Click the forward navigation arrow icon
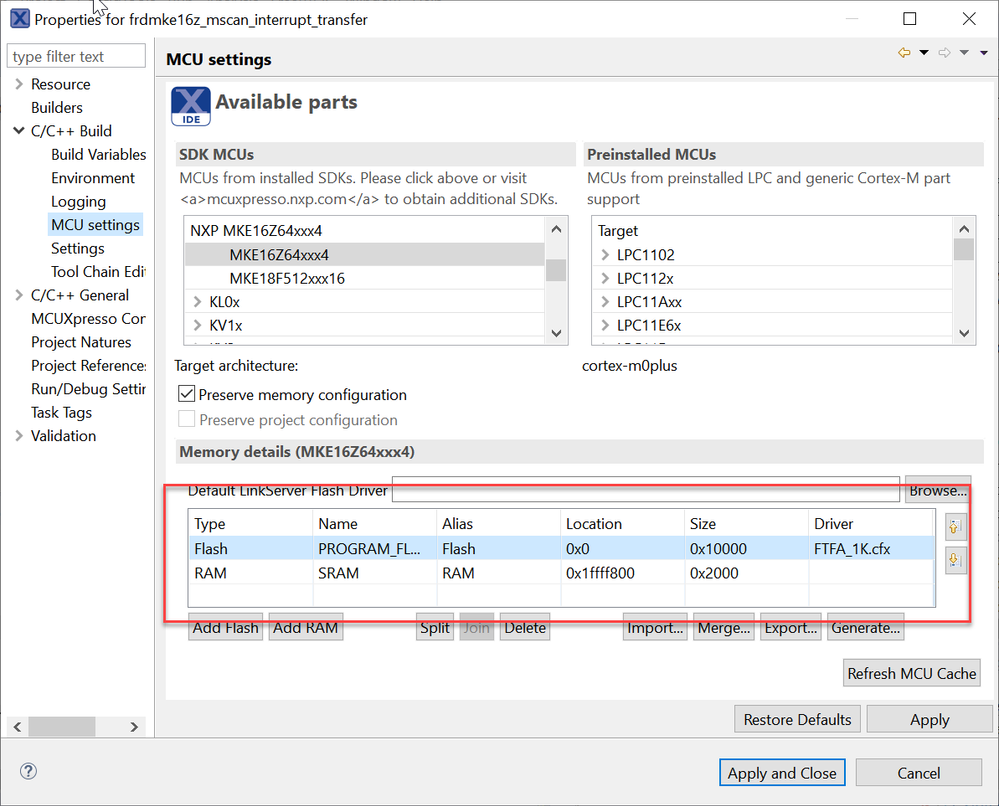The width and height of the screenshot is (999, 806). pyautogui.click(x=945, y=53)
